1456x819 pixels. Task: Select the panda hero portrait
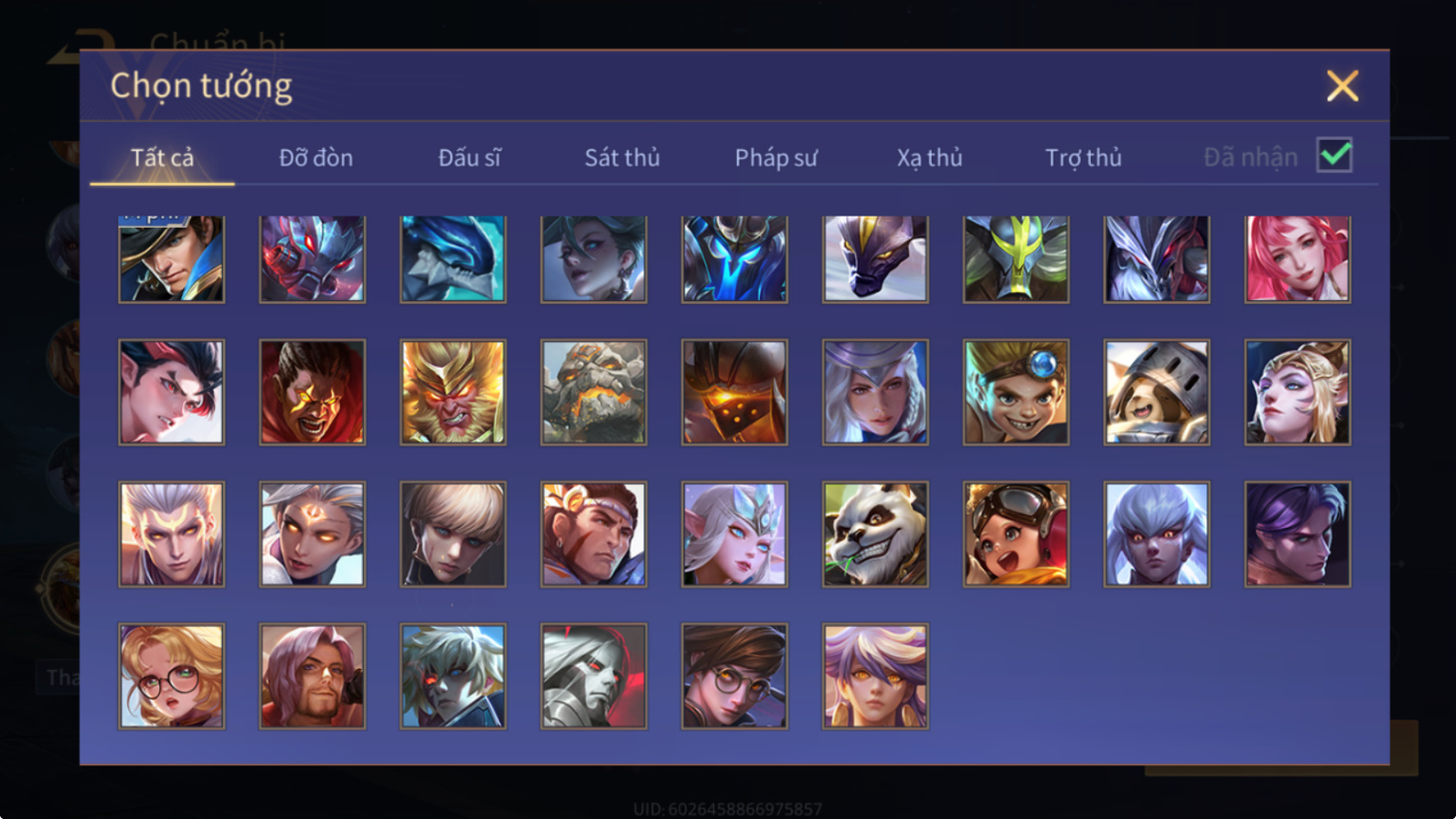point(875,535)
